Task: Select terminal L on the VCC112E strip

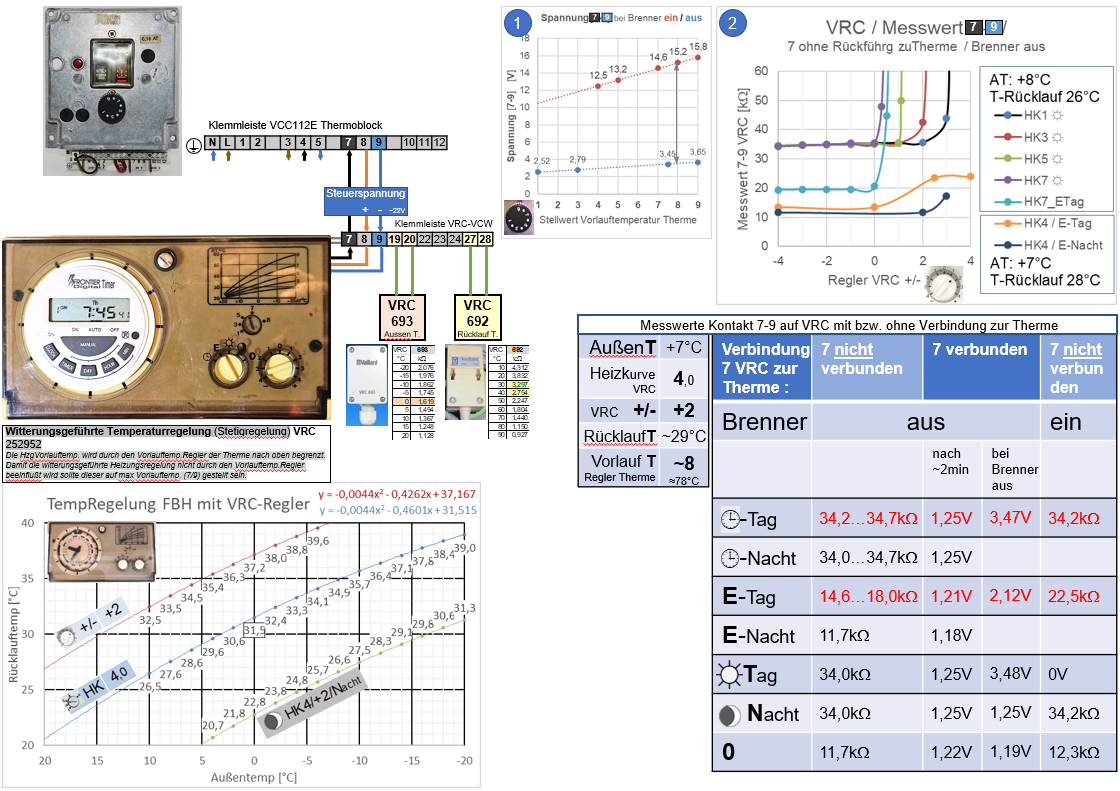Action: click(x=228, y=142)
